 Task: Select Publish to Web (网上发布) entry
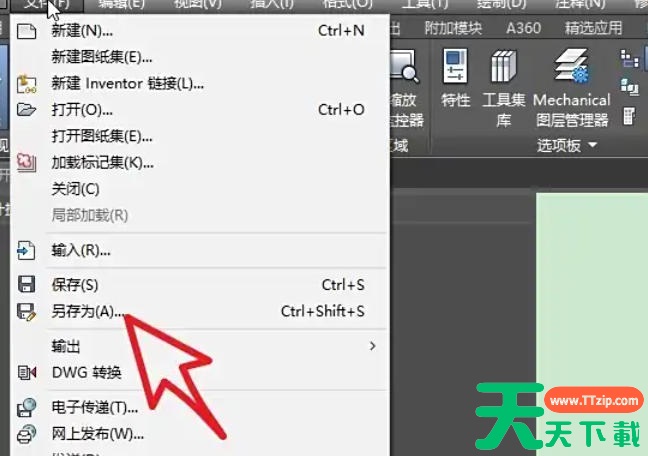pos(97,434)
